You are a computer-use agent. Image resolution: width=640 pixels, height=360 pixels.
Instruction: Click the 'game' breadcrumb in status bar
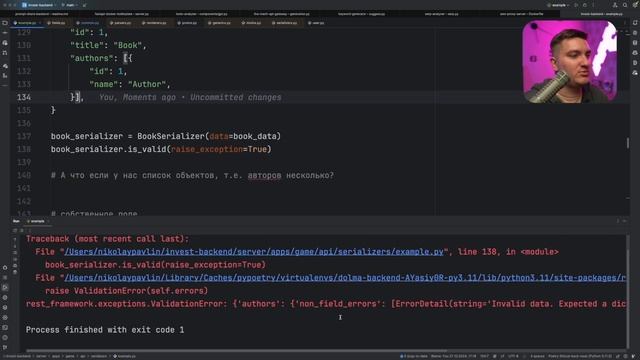[x=70, y=356]
